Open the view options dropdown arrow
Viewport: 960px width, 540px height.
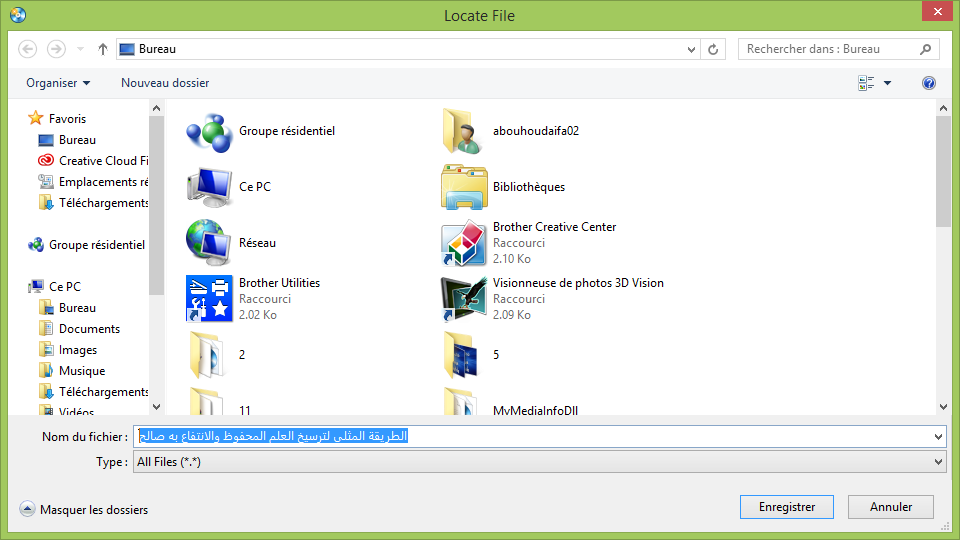(887, 83)
